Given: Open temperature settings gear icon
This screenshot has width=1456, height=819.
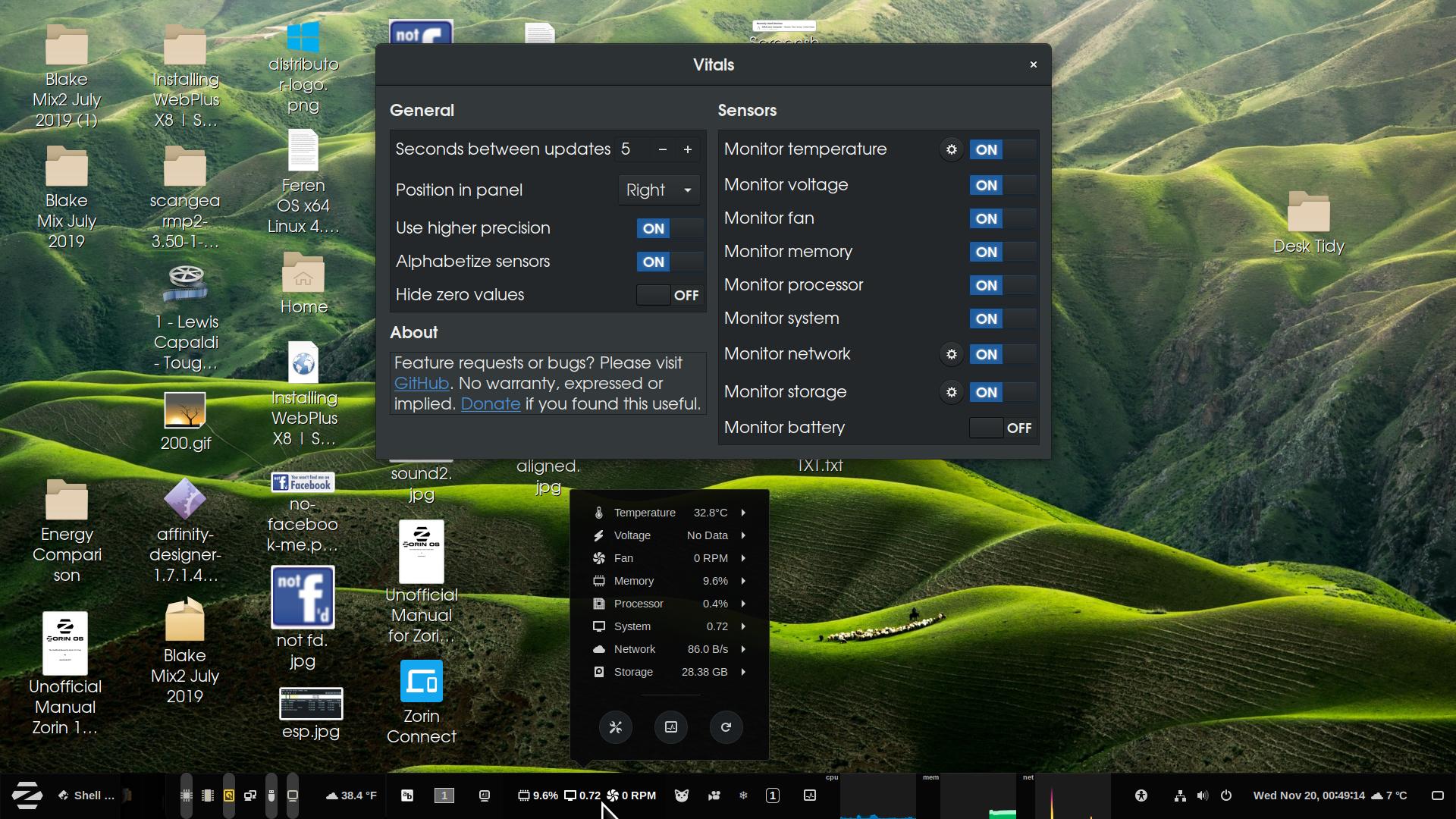Looking at the screenshot, I should (x=951, y=149).
